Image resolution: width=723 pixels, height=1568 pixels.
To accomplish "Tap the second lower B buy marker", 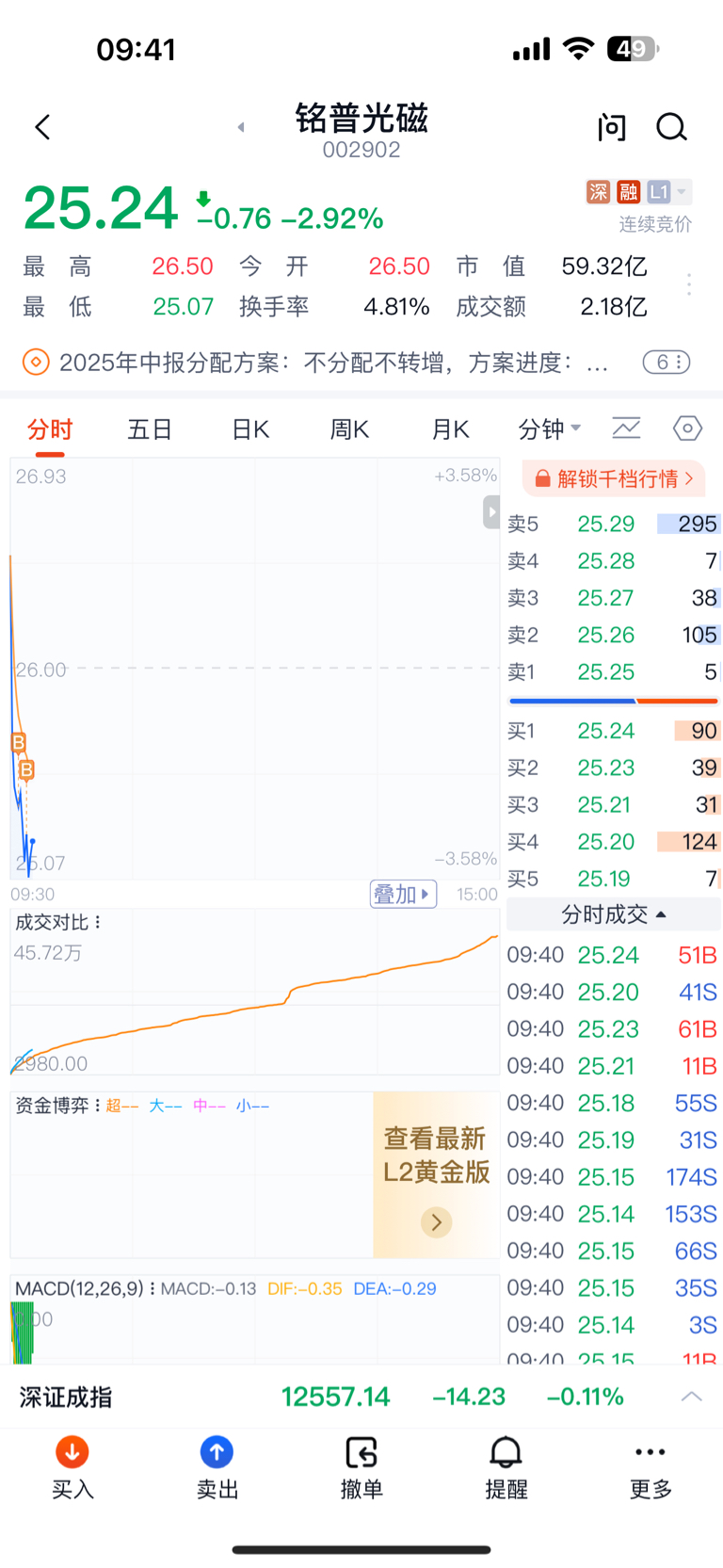I will (x=26, y=770).
